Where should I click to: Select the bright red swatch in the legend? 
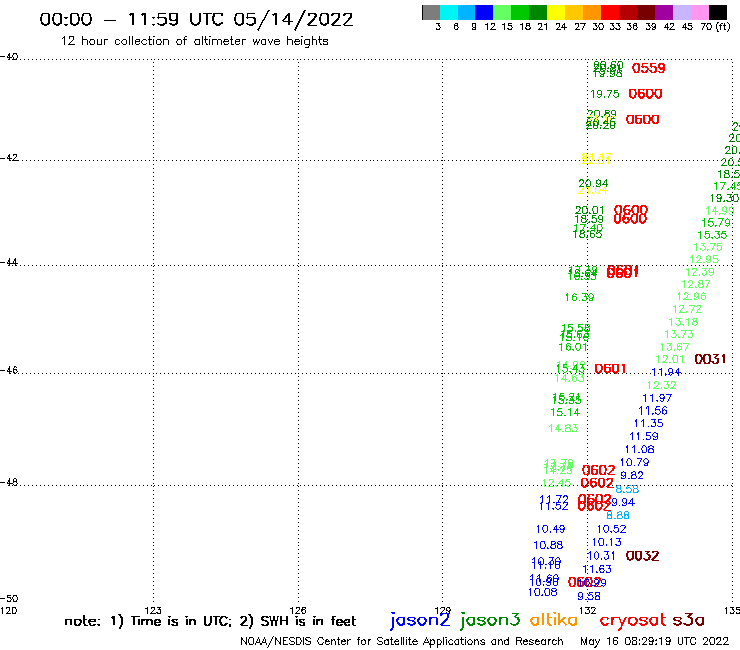point(610,12)
